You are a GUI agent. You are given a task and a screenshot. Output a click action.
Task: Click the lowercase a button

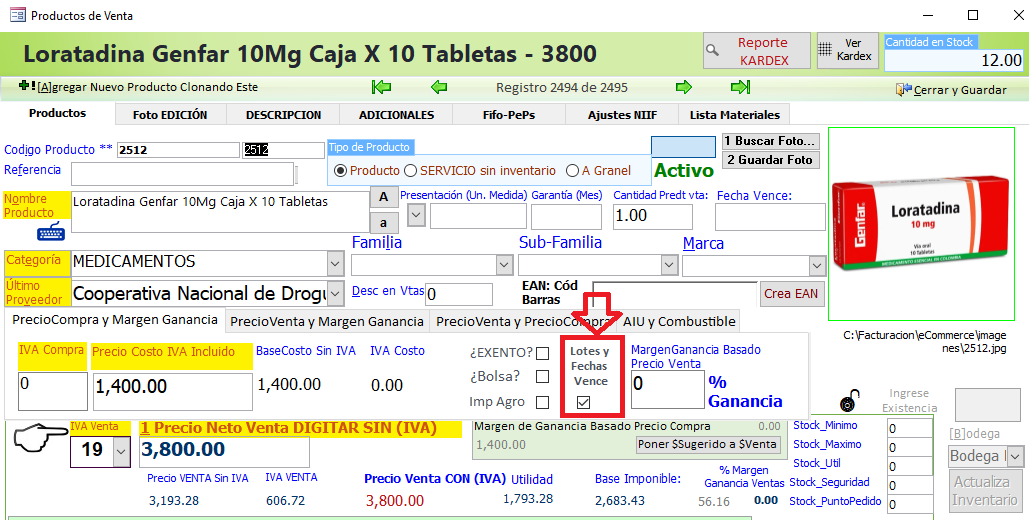[x=383, y=223]
